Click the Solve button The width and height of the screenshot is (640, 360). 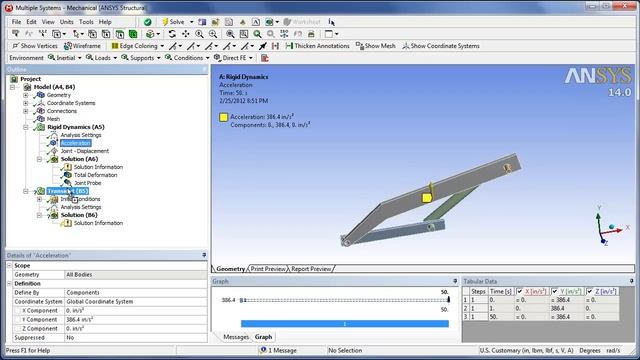[173, 22]
